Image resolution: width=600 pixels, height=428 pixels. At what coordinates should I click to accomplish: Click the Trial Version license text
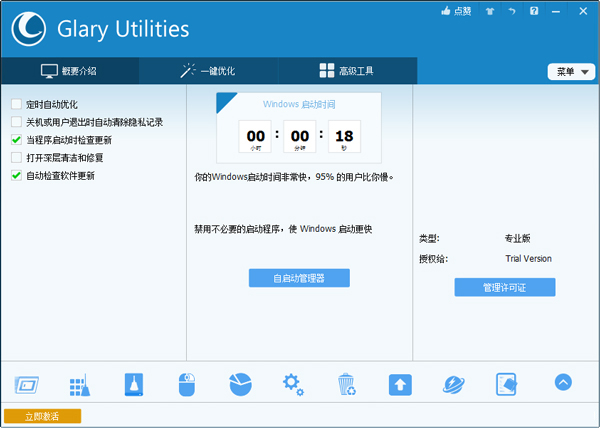(x=528, y=259)
